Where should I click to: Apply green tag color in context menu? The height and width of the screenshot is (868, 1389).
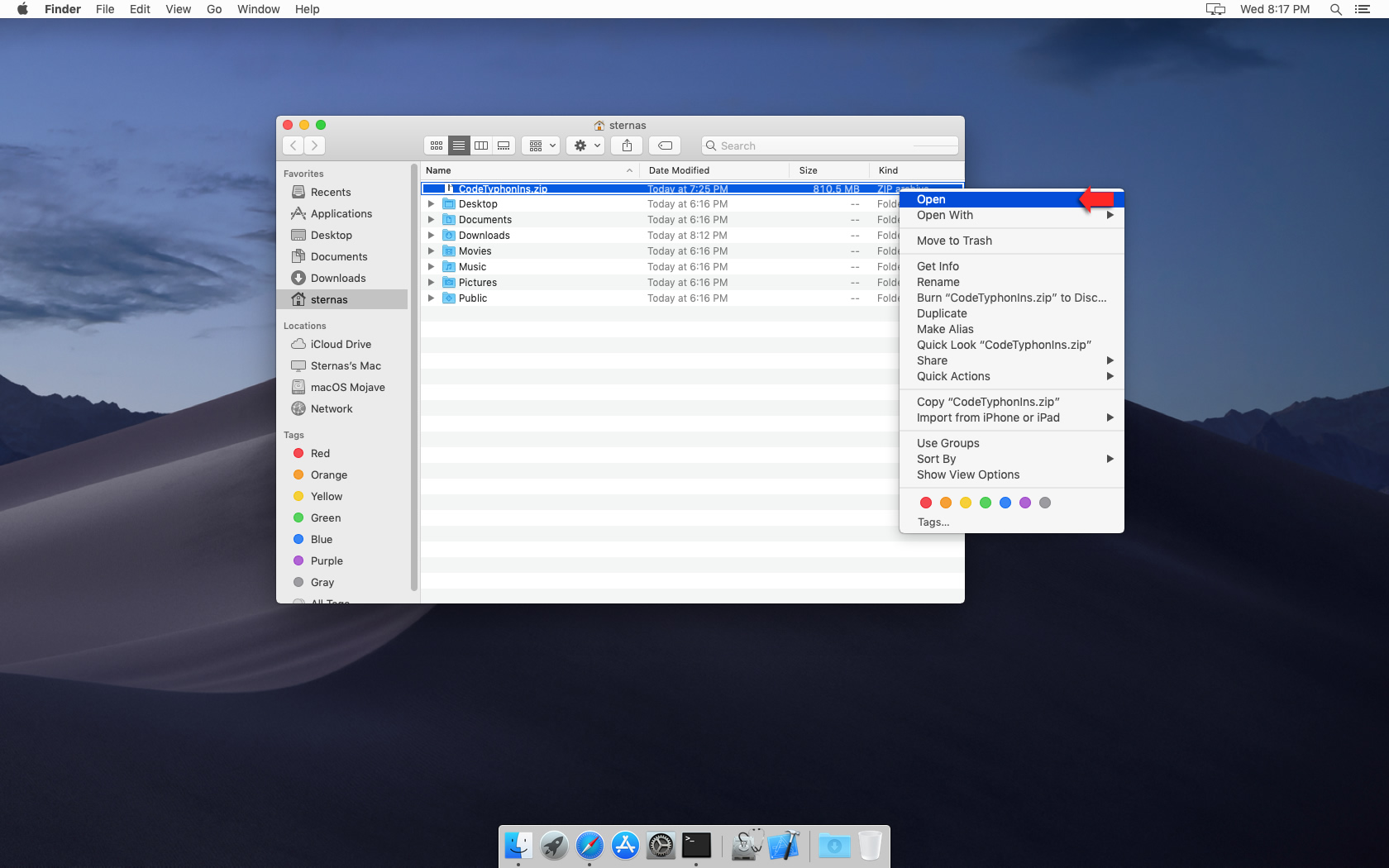coord(986,503)
